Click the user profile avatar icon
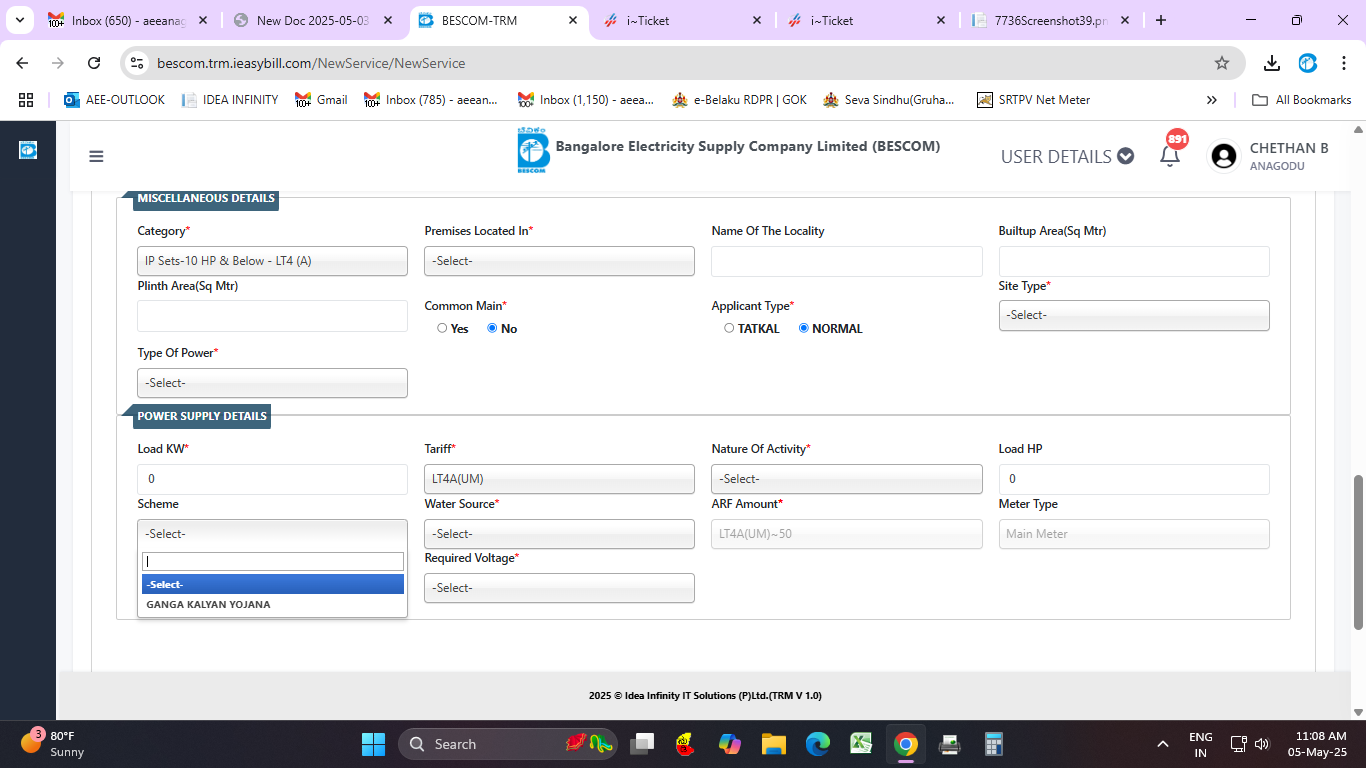1366x768 pixels. click(1223, 156)
